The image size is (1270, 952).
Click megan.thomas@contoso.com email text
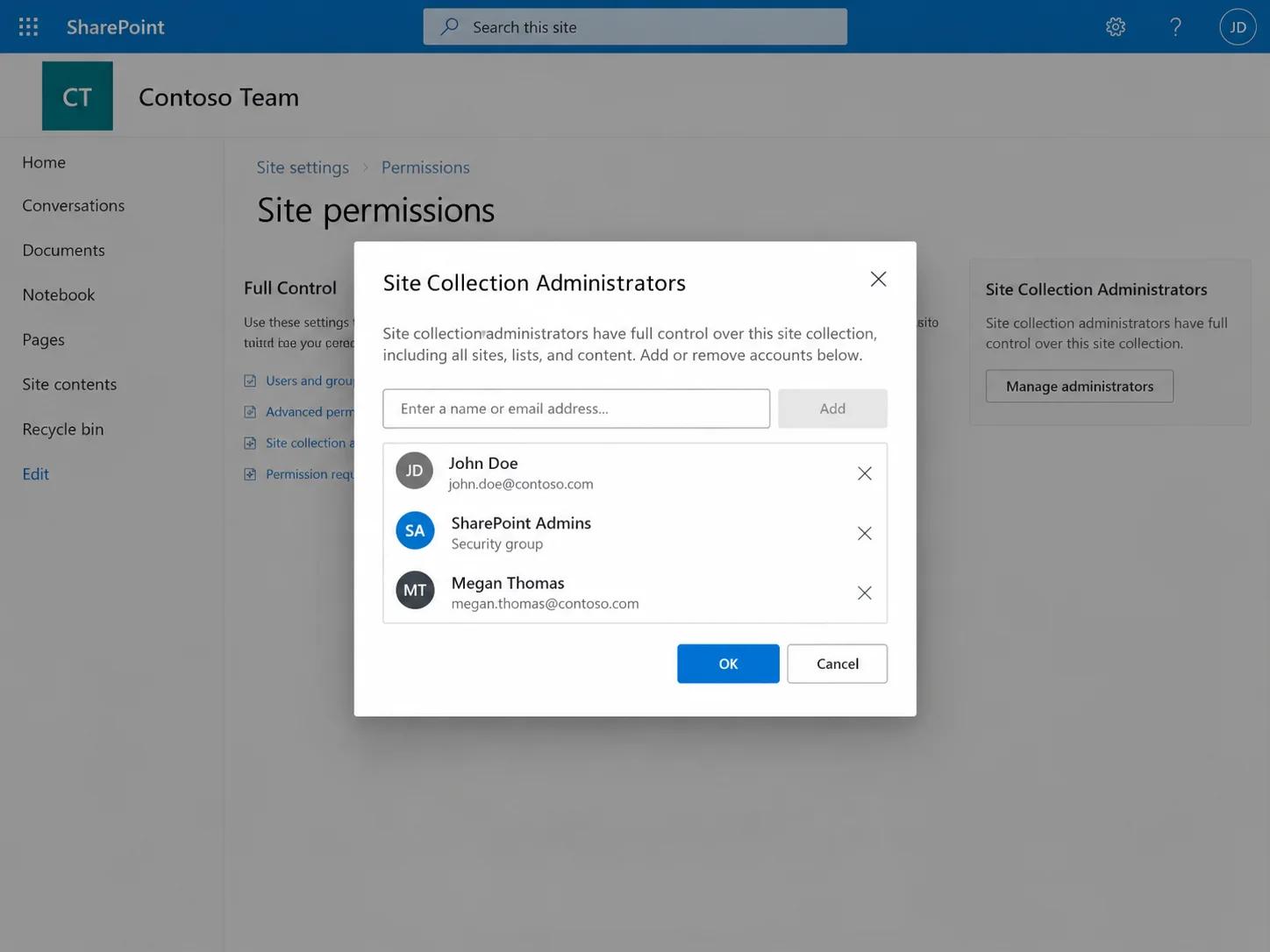click(545, 603)
